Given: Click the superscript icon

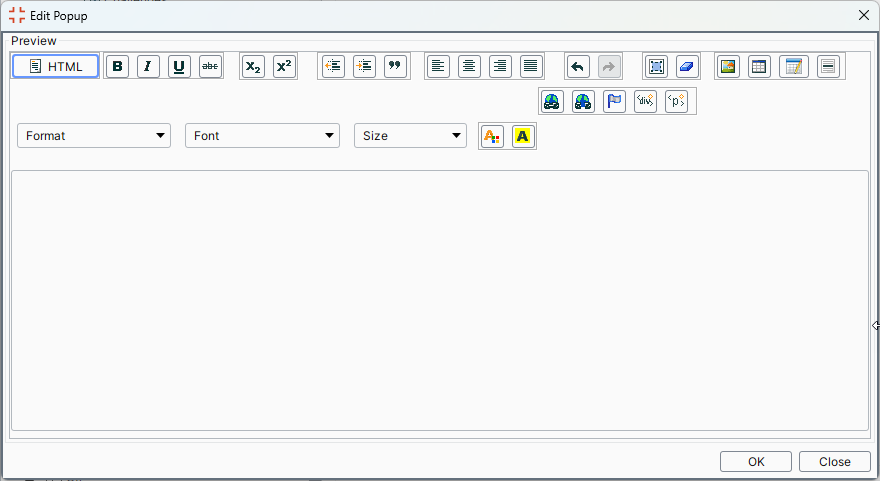Looking at the screenshot, I should (x=285, y=67).
